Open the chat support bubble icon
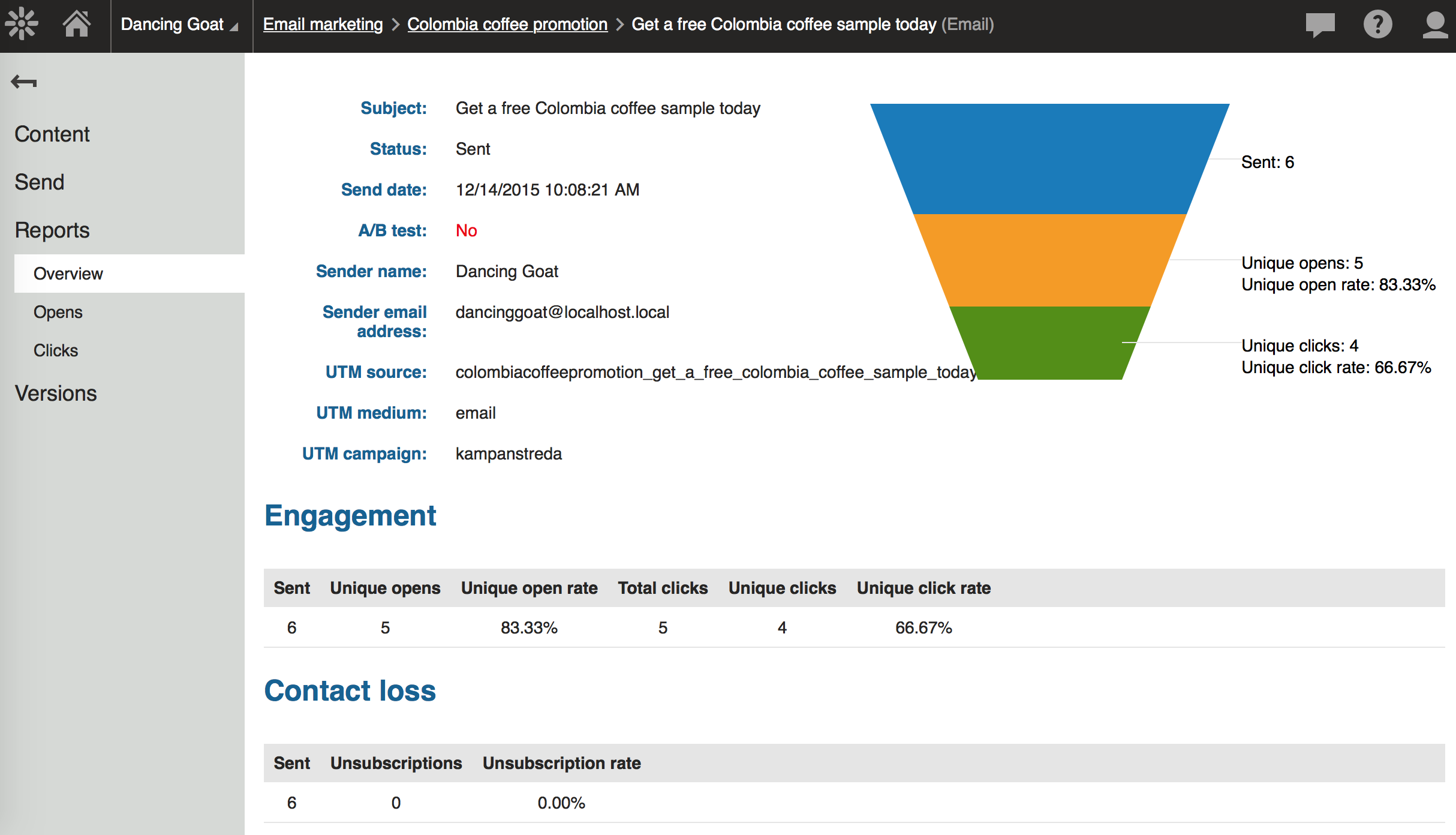This screenshot has height=835, width=1456. (1320, 25)
